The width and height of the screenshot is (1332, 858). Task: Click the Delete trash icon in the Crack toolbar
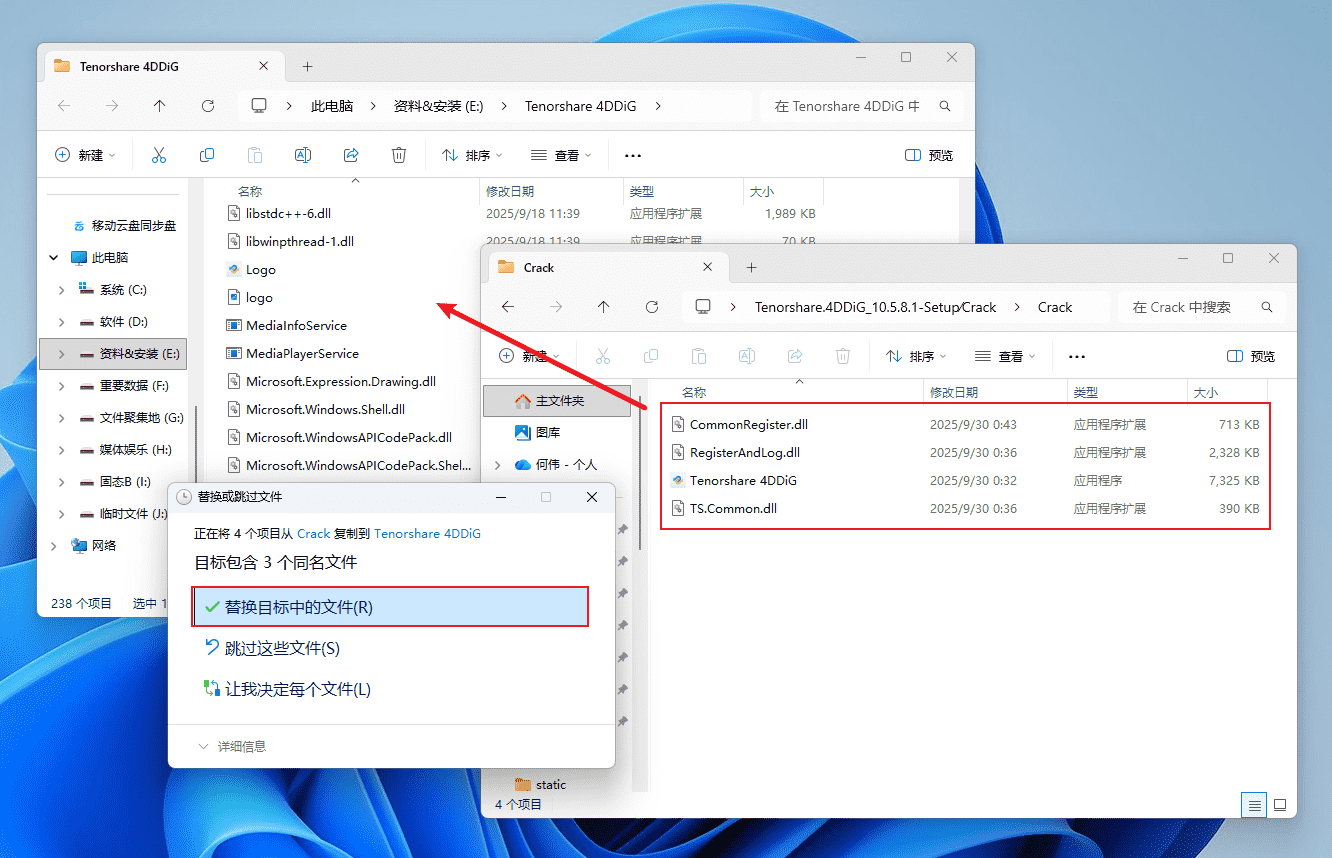[842, 356]
